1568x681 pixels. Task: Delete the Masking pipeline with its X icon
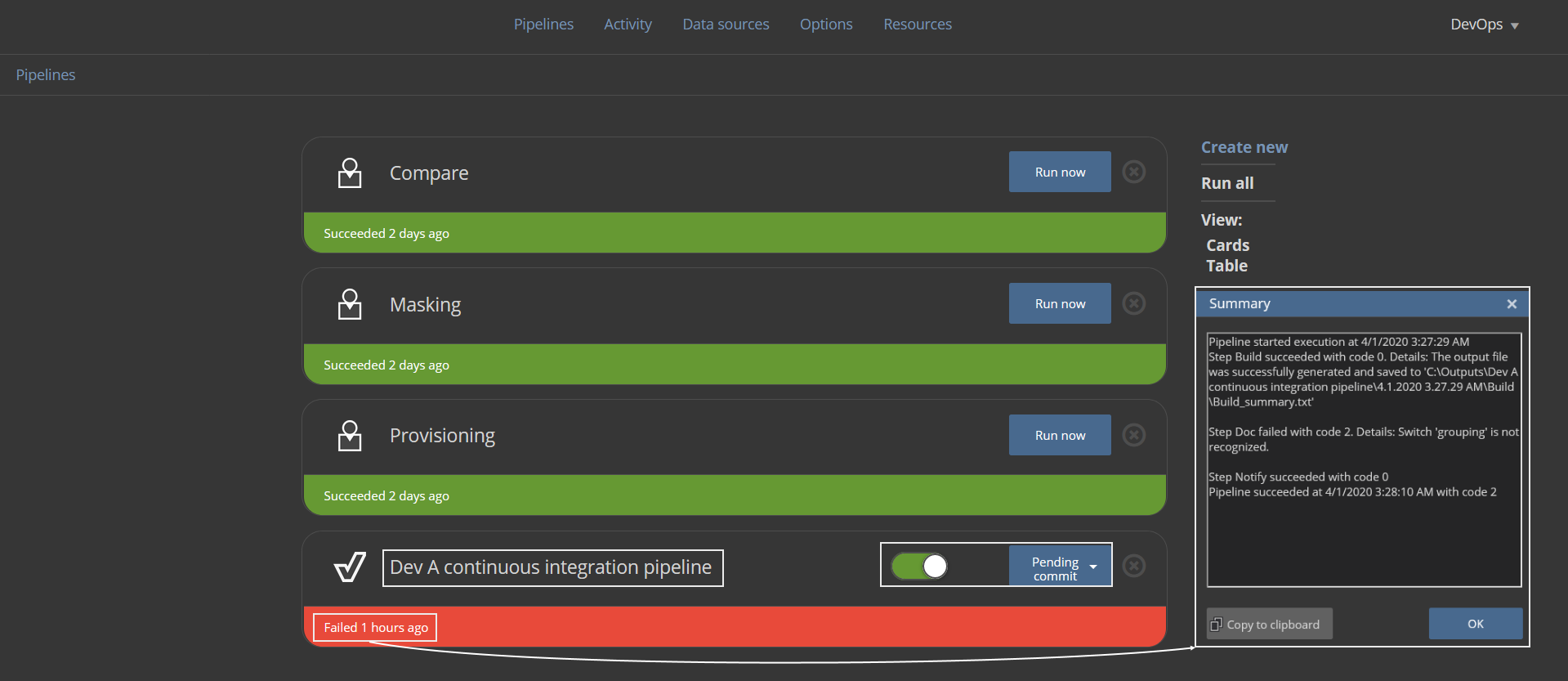pos(1133,303)
